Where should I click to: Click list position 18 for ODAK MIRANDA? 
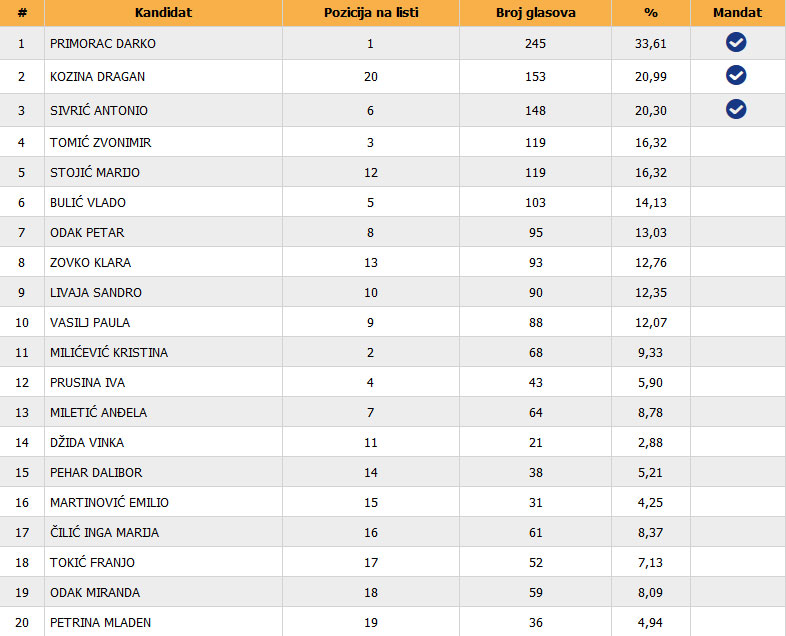(370, 593)
